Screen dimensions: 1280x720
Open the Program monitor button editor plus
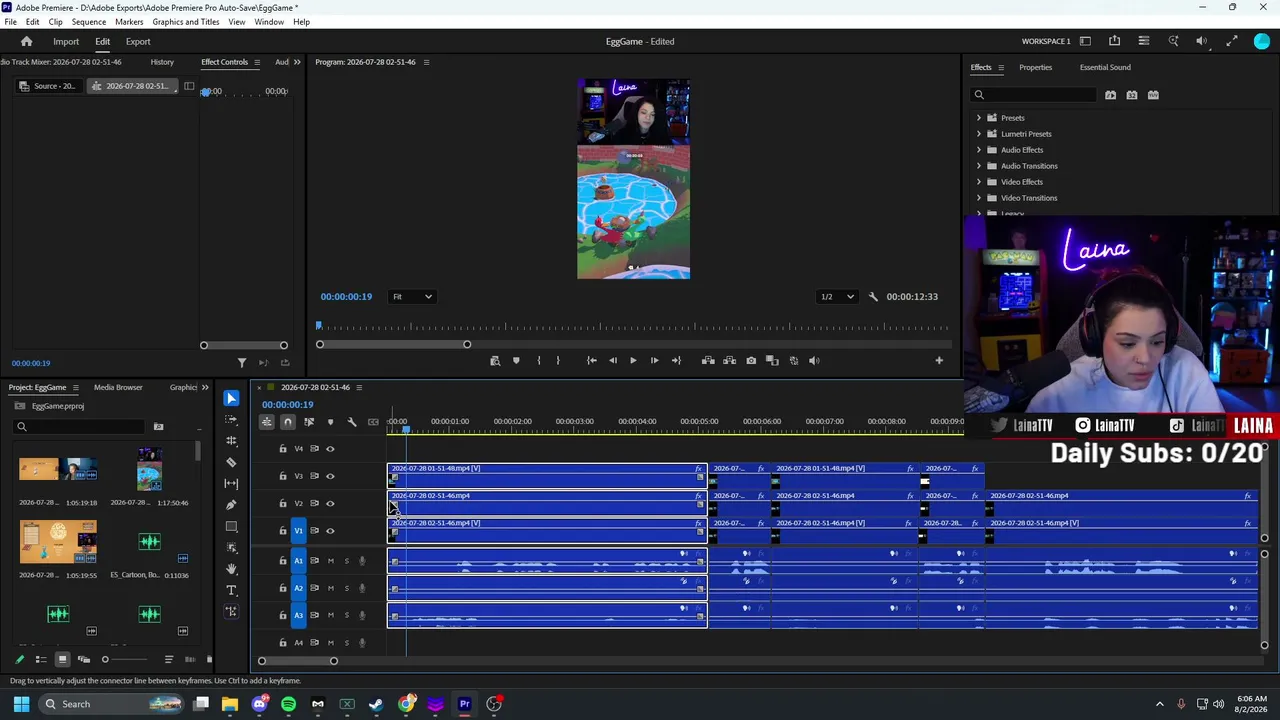[939, 361]
